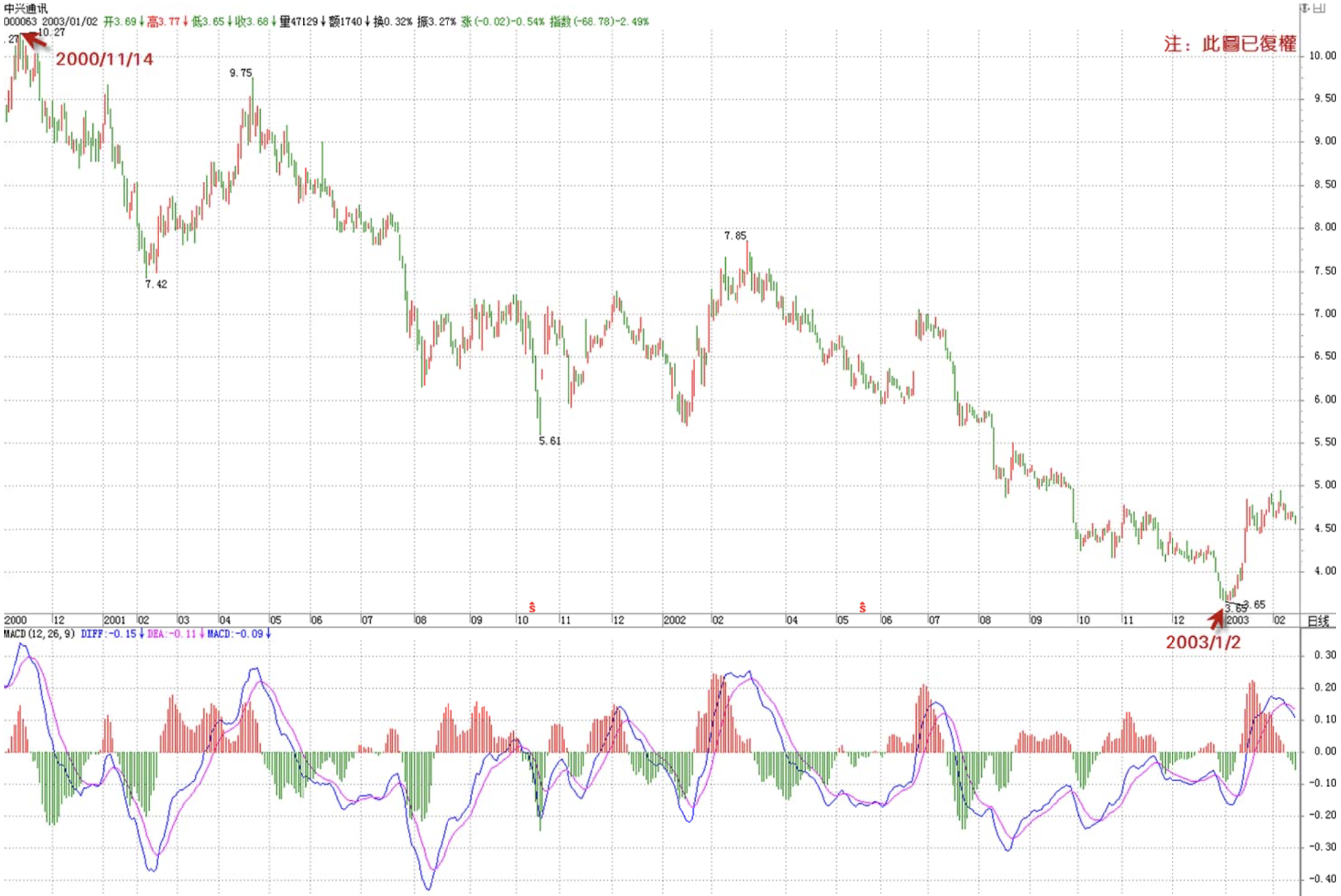Open MACD(12,26,9) indicator parameters

tap(40, 634)
